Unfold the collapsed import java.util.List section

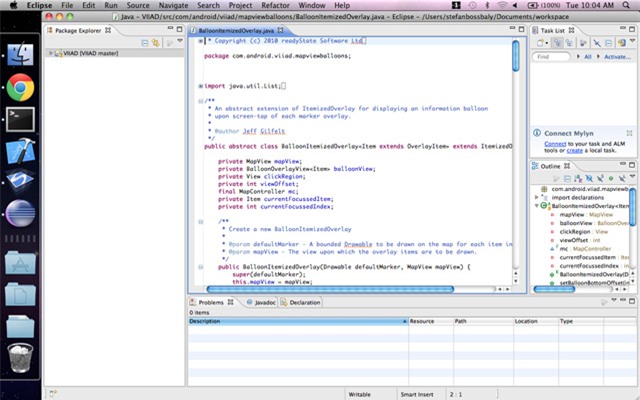(x=201, y=86)
